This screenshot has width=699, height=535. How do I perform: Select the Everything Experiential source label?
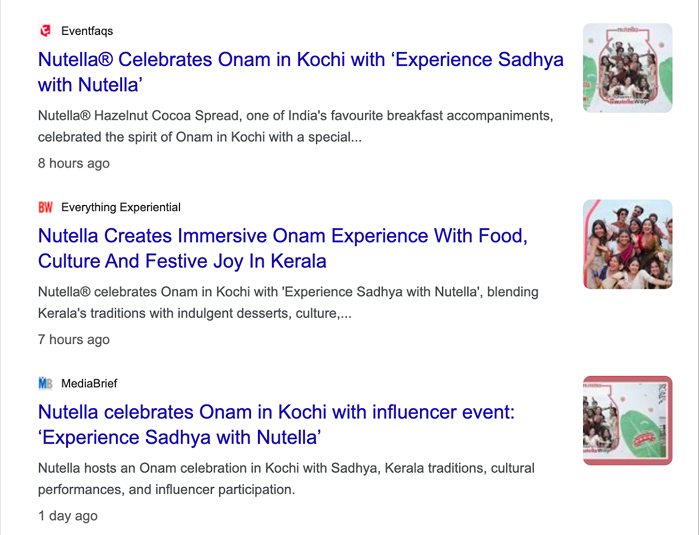[x=121, y=207]
